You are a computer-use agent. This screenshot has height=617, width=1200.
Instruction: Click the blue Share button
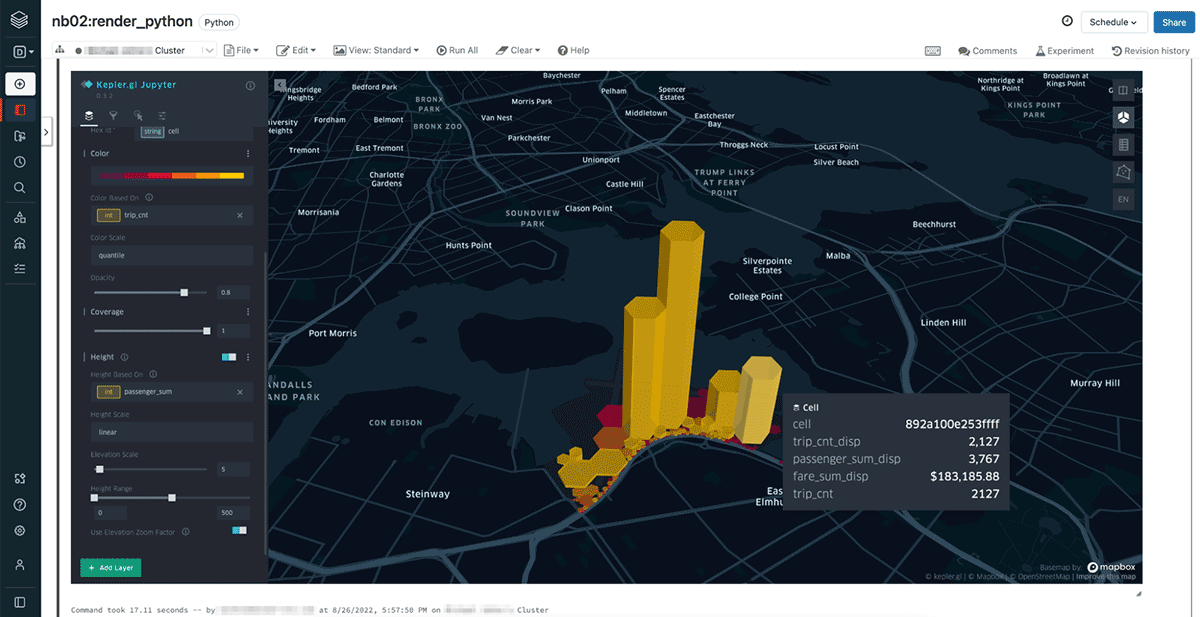pyautogui.click(x=1173, y=22)
